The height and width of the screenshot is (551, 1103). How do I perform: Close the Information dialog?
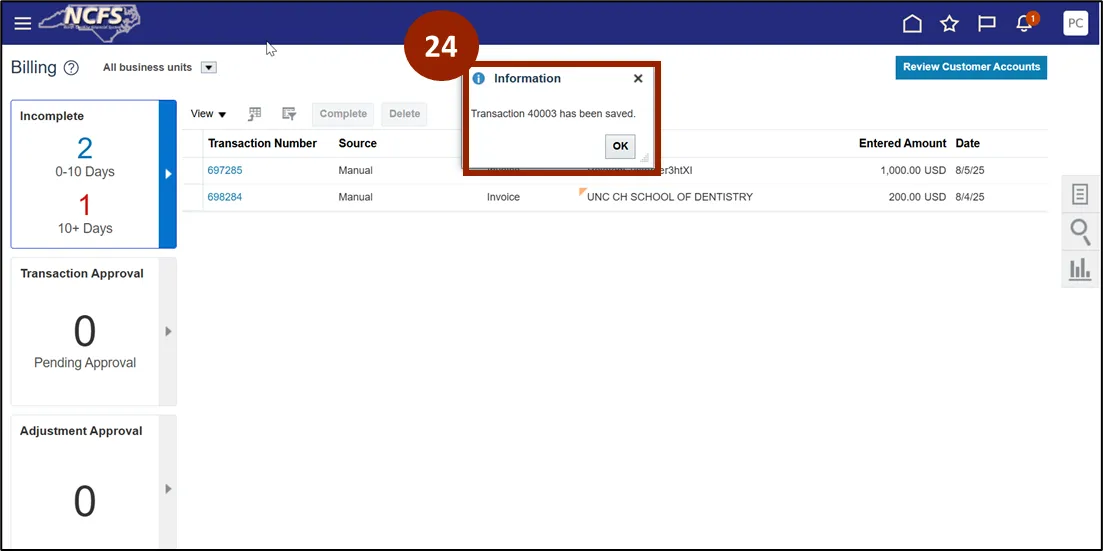[x=638, y=78]
